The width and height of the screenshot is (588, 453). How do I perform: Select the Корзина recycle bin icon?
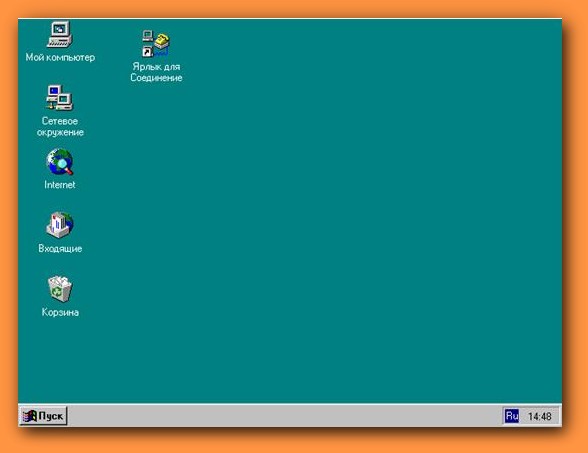(60, 289)
